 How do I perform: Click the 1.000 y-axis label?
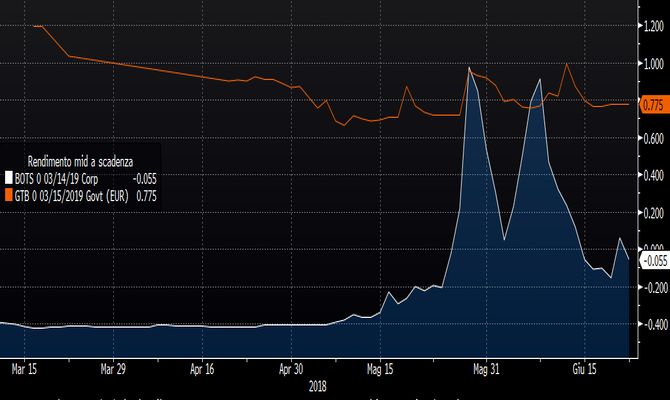[x=653, y=64]
